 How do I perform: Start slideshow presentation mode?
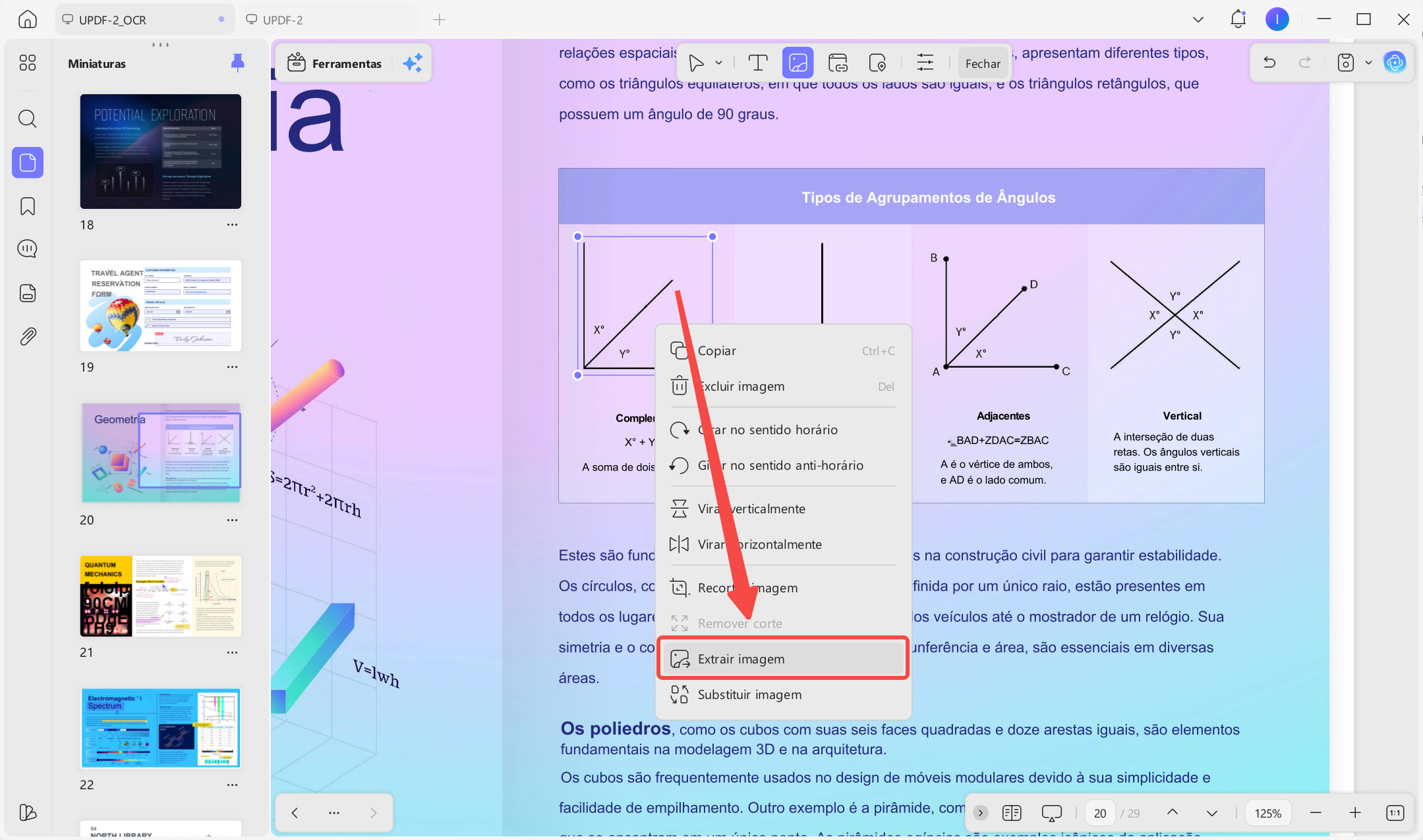tap(1052, 813)
